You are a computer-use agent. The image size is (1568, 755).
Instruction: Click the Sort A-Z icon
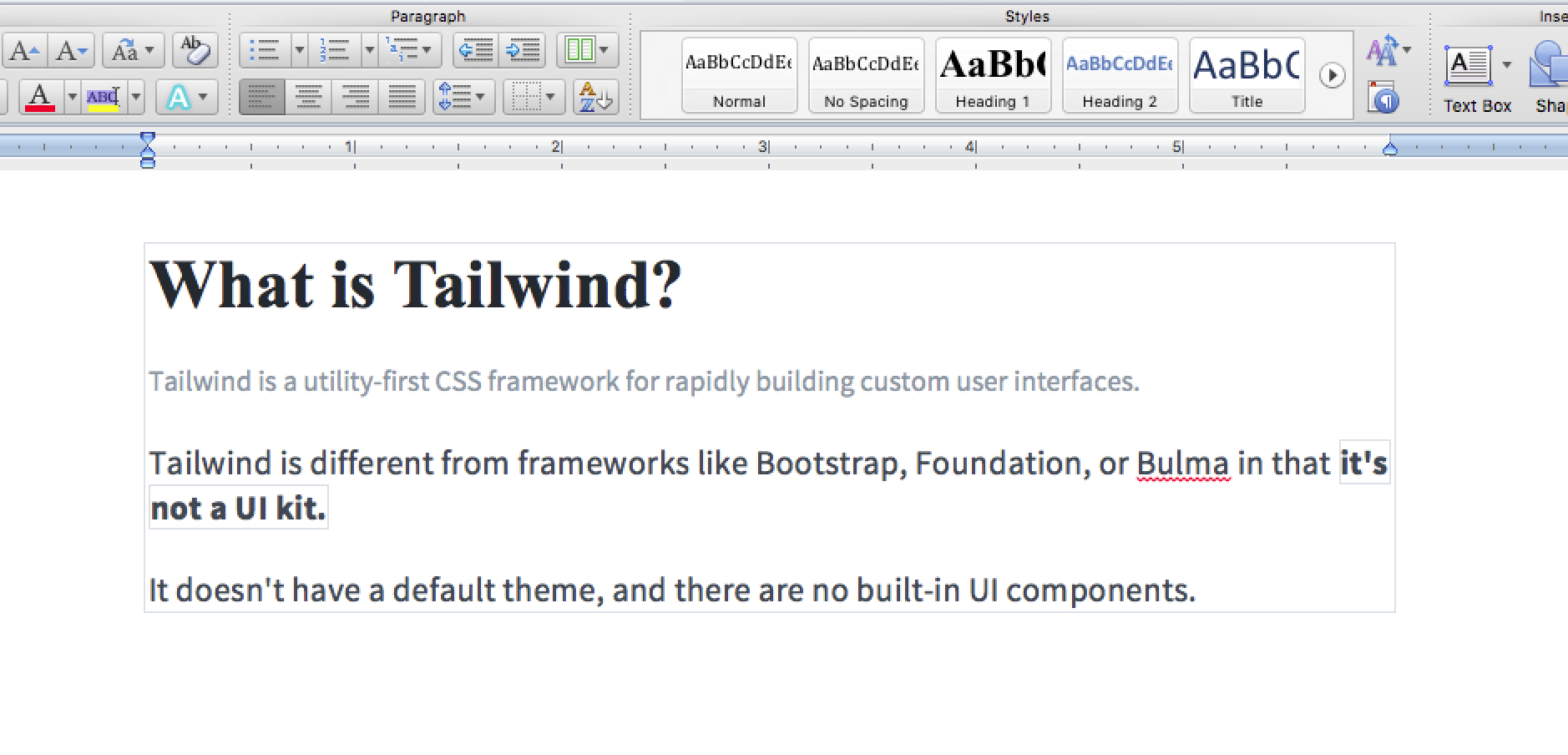click(x=595, y=97)
